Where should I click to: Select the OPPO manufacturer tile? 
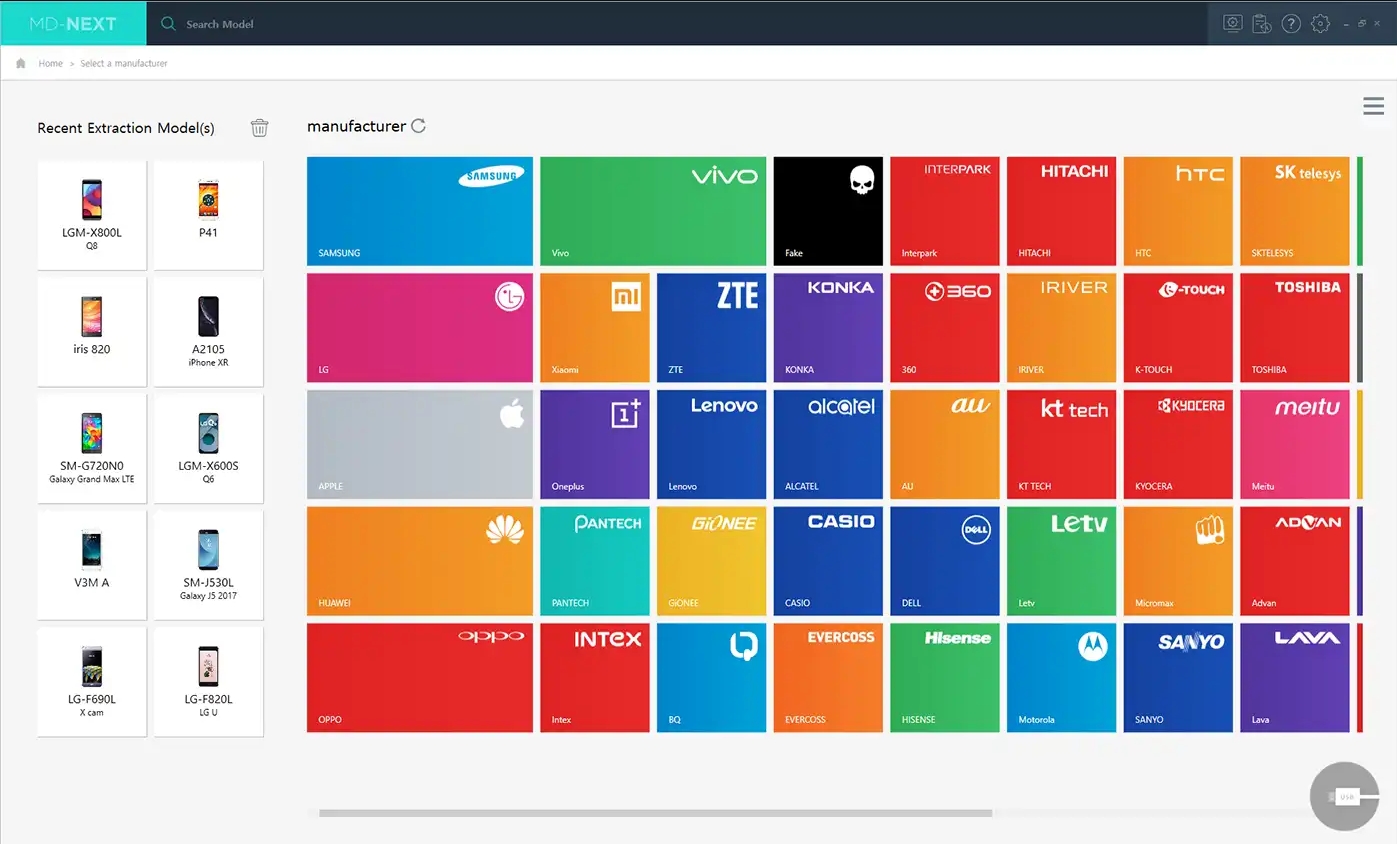coord(419,678)
